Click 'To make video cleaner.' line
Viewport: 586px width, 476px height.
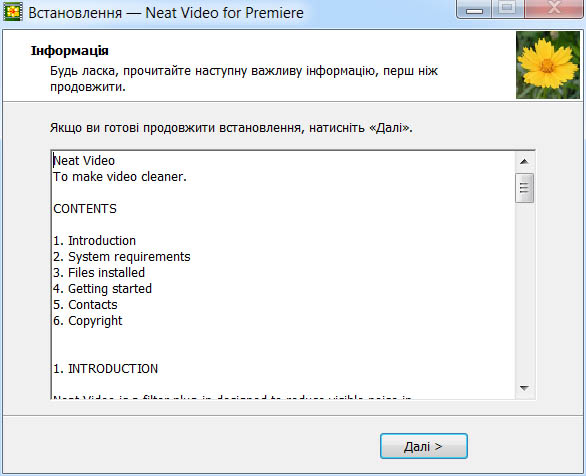(120, 177)
